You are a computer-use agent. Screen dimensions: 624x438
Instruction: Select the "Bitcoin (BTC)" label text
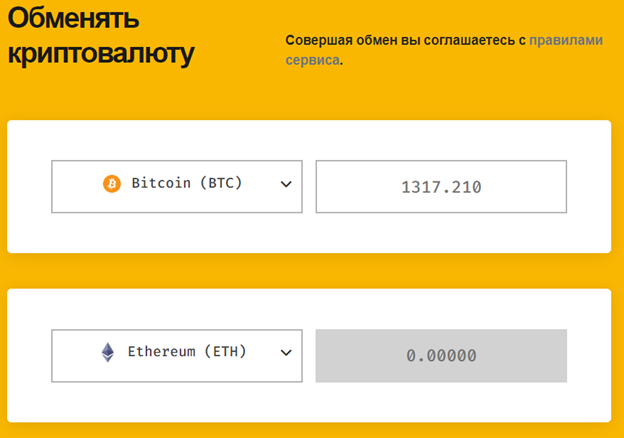187,184
